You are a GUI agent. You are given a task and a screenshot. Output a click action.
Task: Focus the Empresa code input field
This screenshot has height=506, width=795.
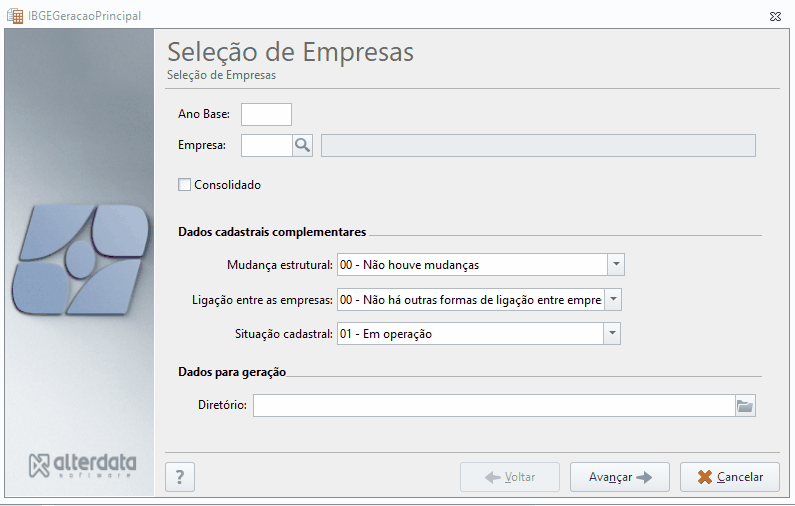click(267, 146)
